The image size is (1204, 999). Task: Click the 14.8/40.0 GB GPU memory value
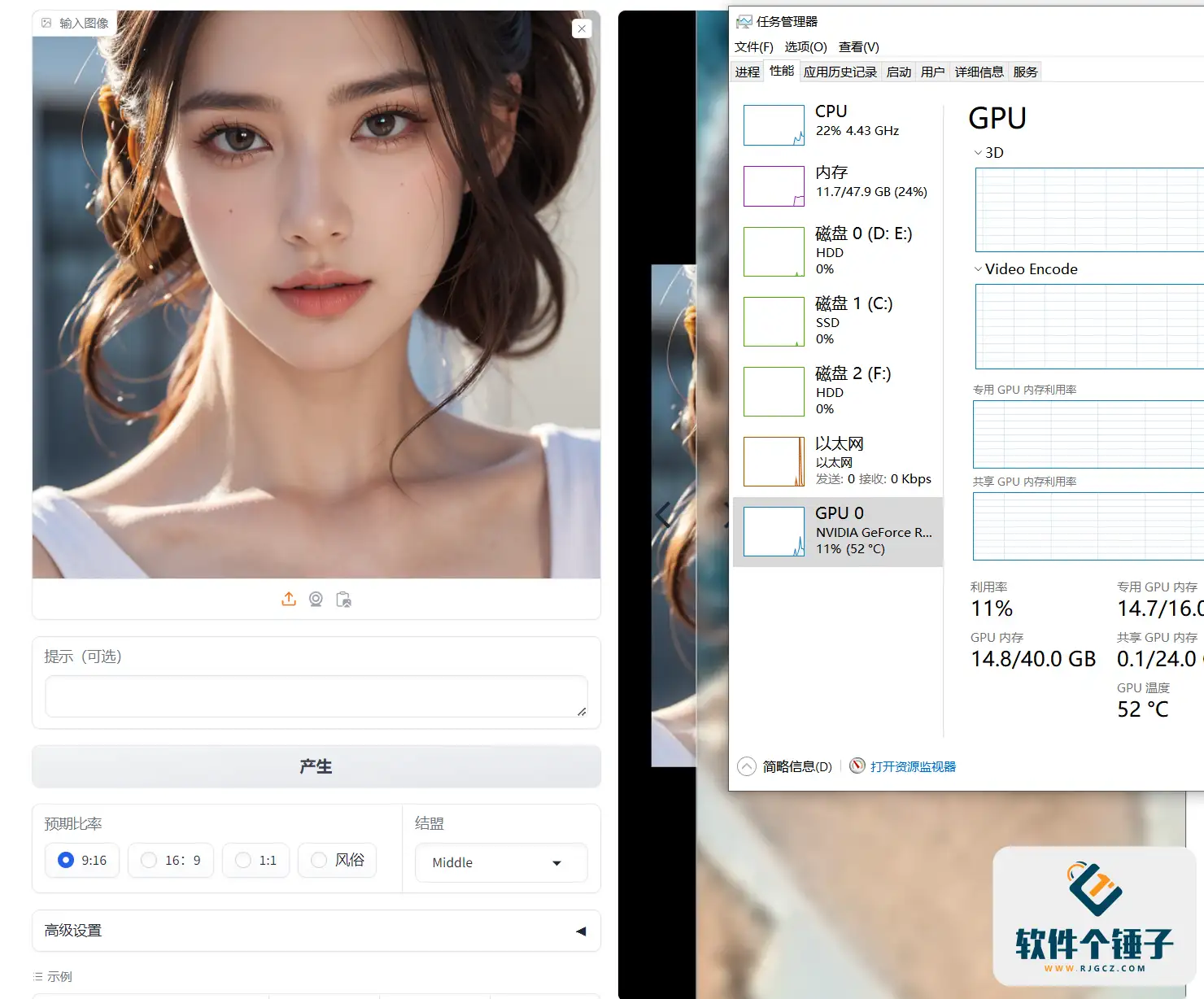click(x=1033, y=659)
